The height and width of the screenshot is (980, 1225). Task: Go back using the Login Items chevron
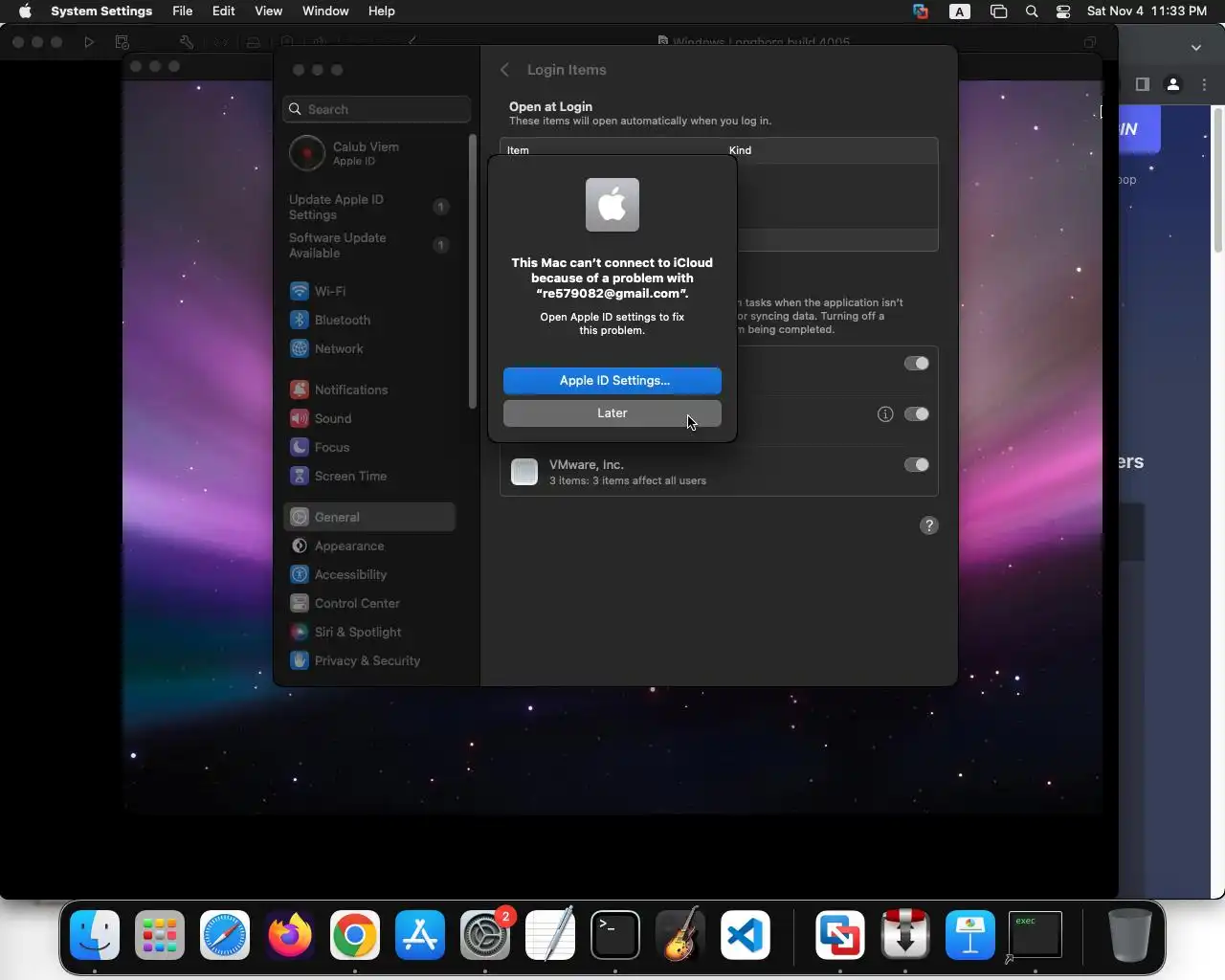point(504,70)
